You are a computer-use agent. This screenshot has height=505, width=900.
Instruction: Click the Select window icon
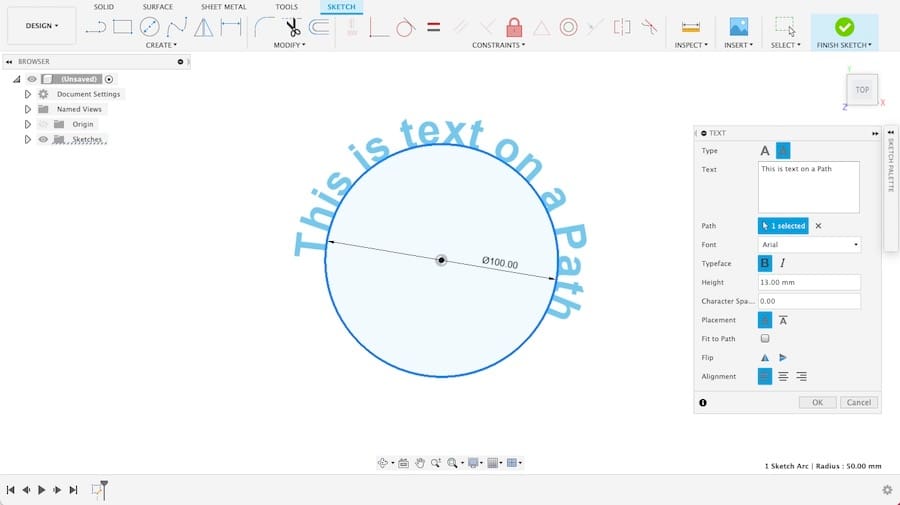coord(785,27)
